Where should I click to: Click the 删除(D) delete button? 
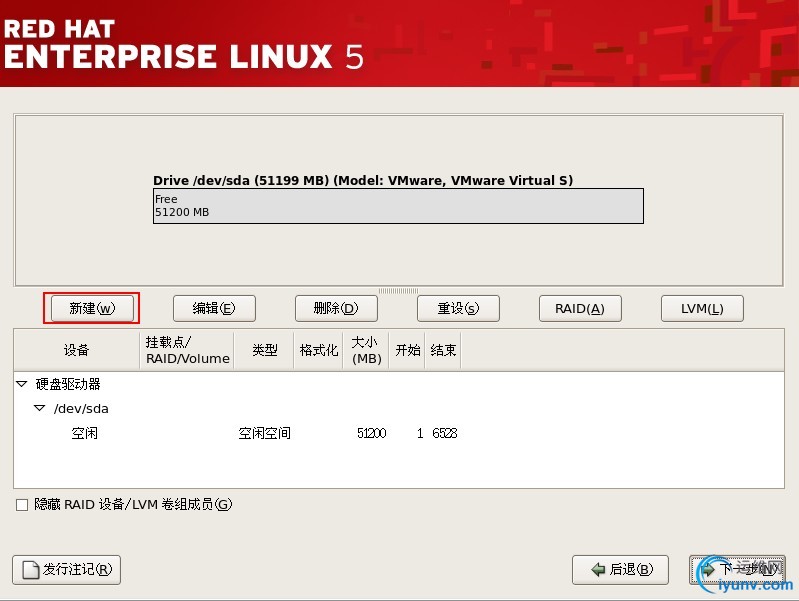point(336,308)
